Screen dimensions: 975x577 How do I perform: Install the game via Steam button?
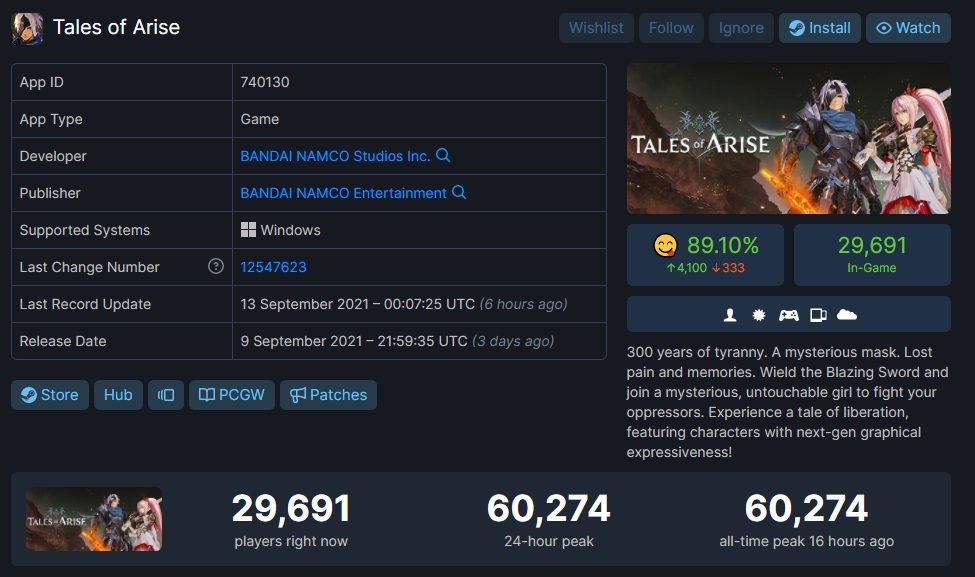(820, 28)
